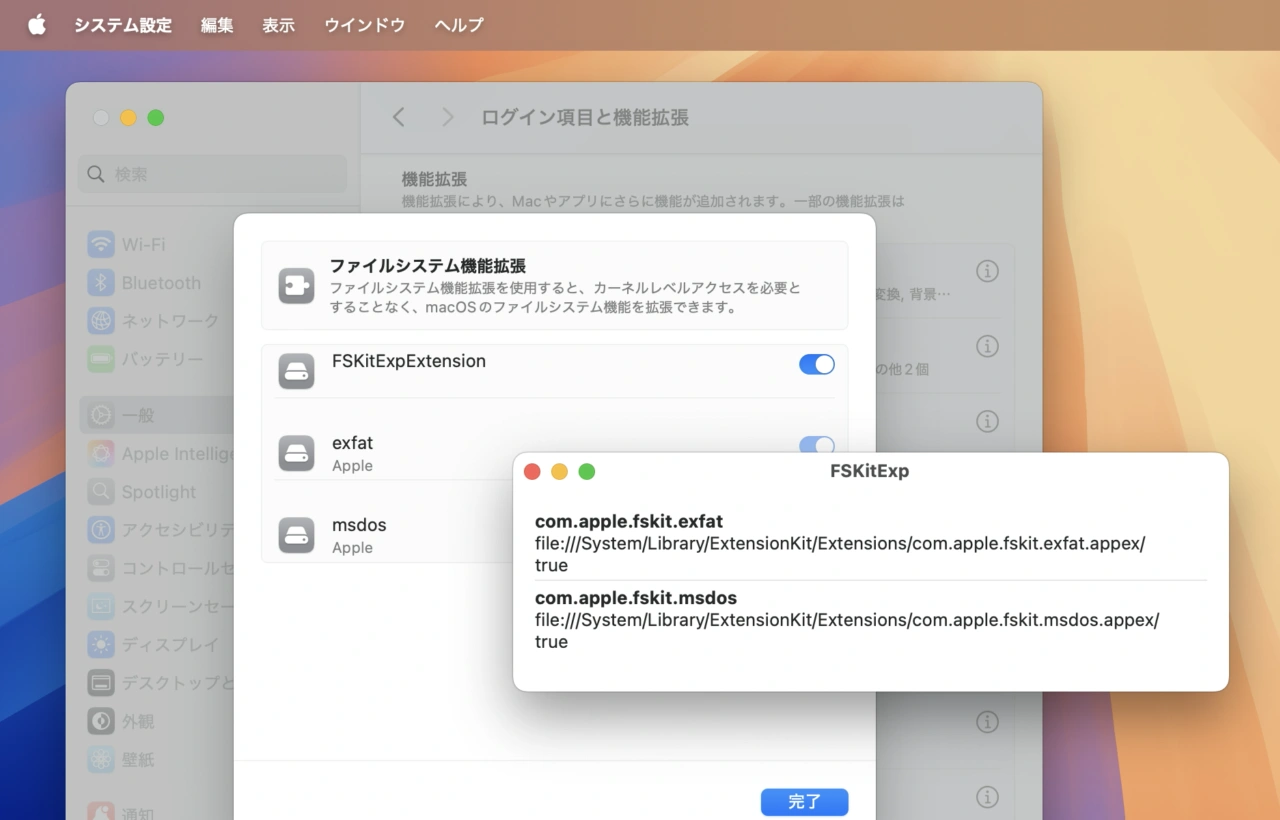Open the 編集 menu
1280x820 pixels.
[217, 25]
